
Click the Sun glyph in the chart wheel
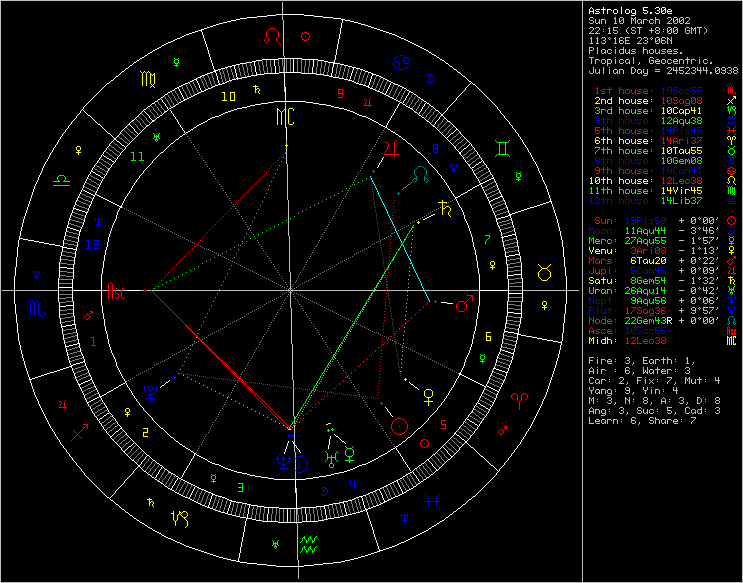(400, 426)
